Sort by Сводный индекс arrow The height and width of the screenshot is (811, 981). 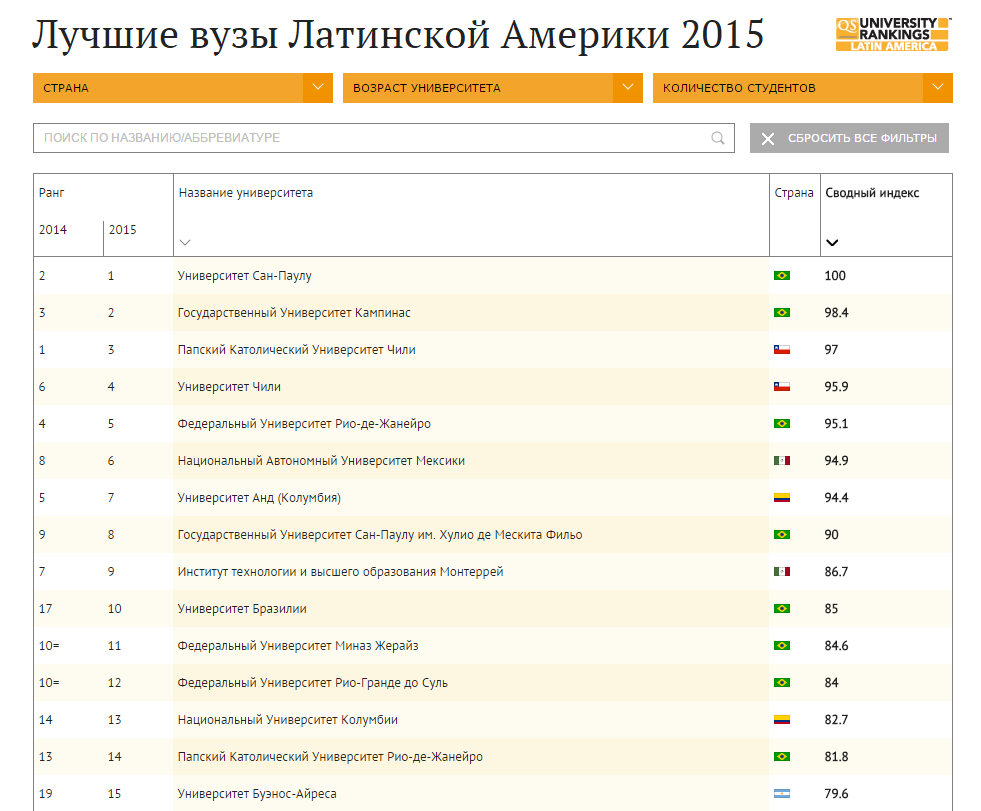832,242
